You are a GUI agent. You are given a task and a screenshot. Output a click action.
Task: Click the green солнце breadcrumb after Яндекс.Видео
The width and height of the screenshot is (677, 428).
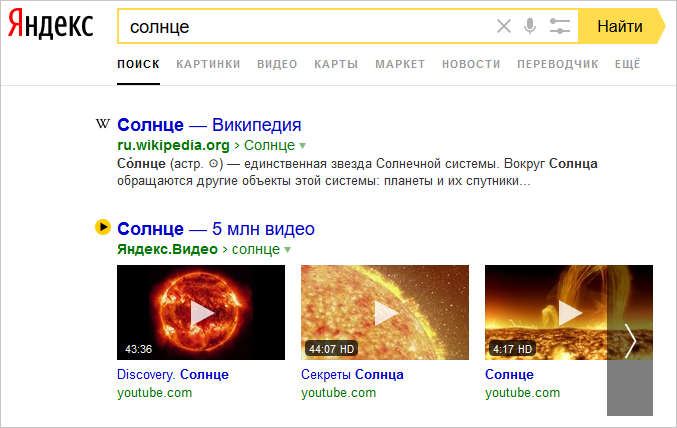256,249
